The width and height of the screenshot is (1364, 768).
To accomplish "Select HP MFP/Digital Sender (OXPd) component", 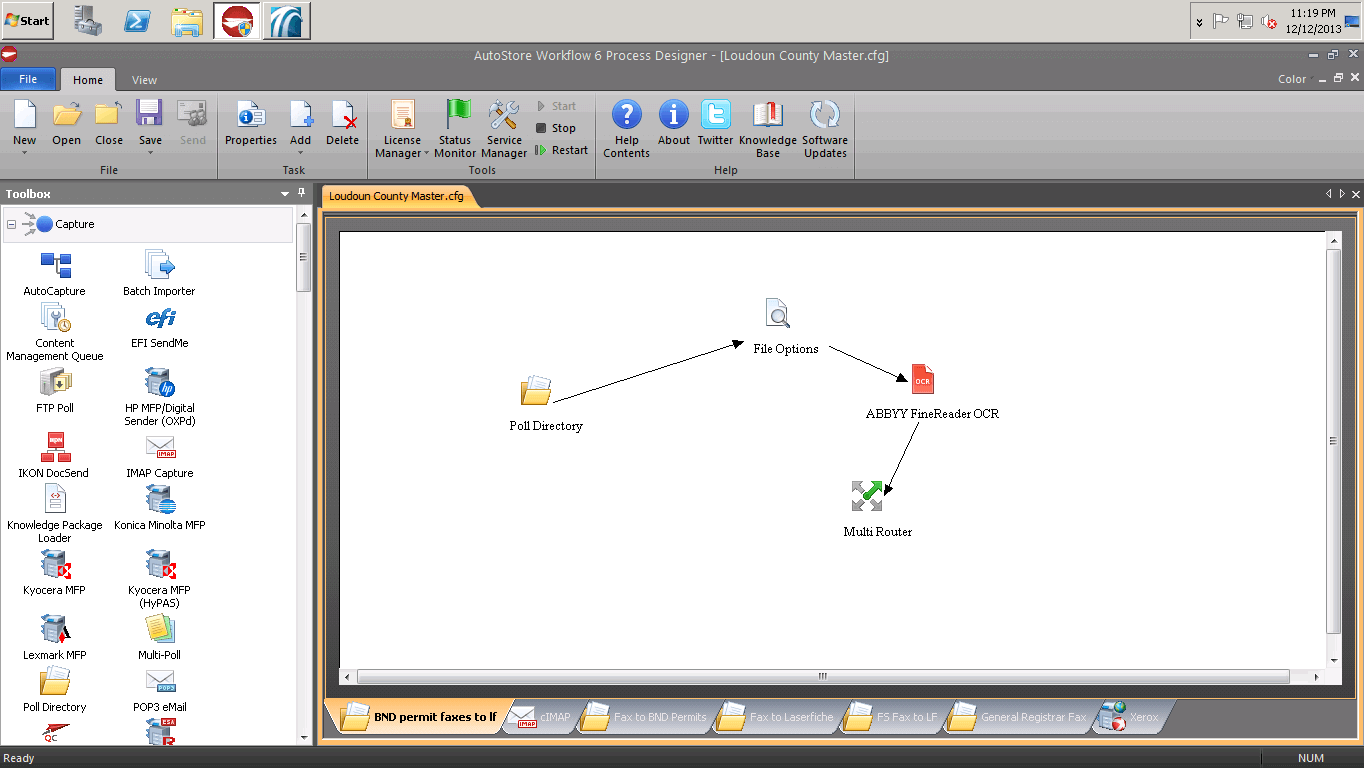I will pyautogui.click(x=160, y=397).
